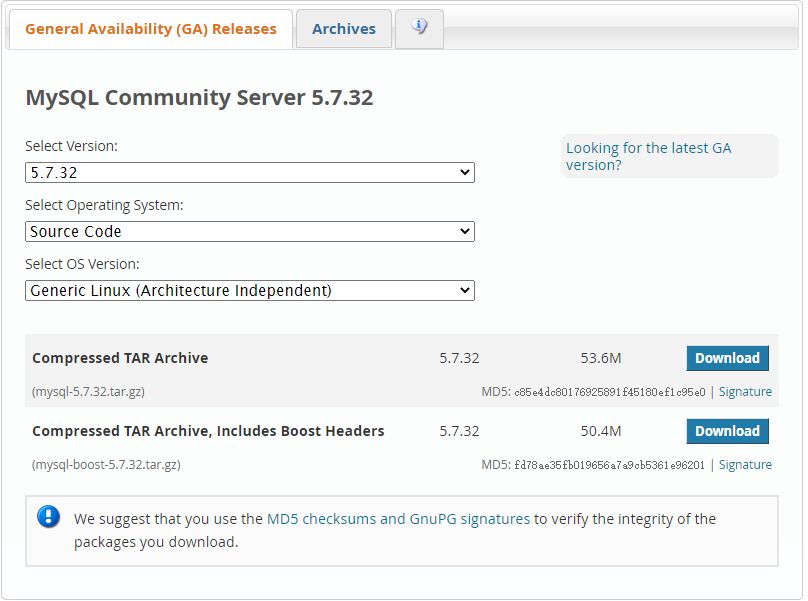The height and width of the screenshot is (601, 808).
Task: Click the 'Compressed TAR Archive' title text
Action: pos(120,358)
